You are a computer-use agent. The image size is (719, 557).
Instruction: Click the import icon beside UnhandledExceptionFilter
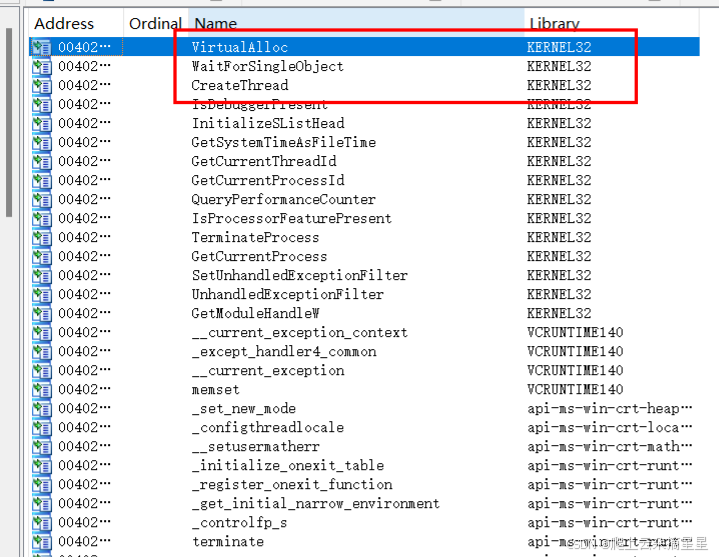coord(41,295)
